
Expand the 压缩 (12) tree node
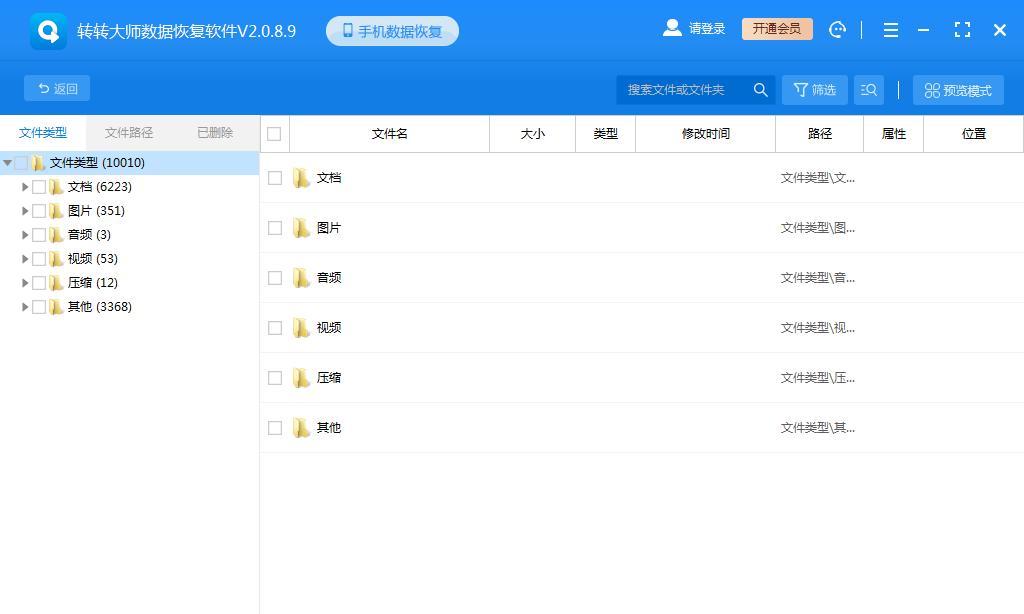click(25, 283)
